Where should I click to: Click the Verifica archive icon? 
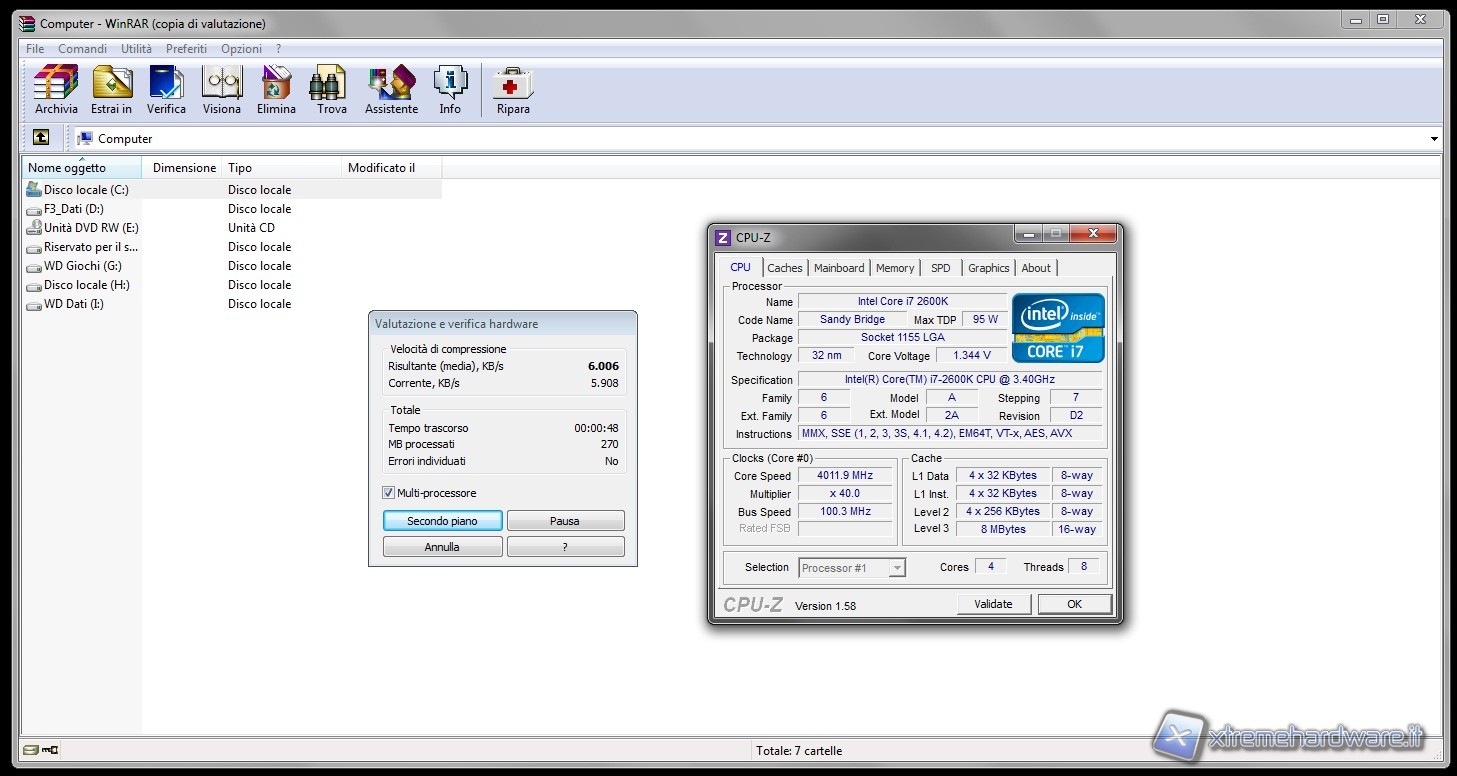pos(166,90)
